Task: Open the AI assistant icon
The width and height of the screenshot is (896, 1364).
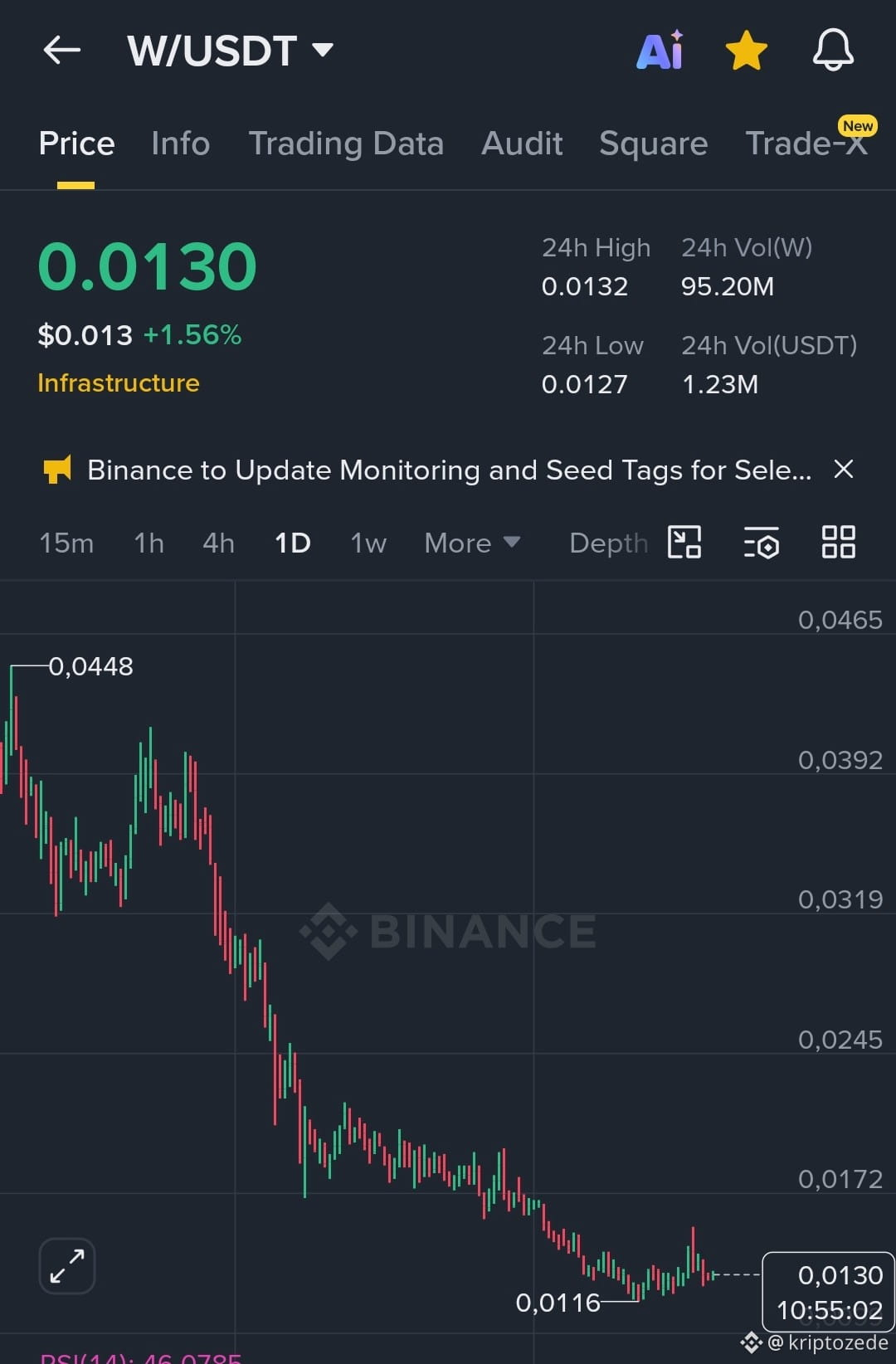Action: point(660,50)
